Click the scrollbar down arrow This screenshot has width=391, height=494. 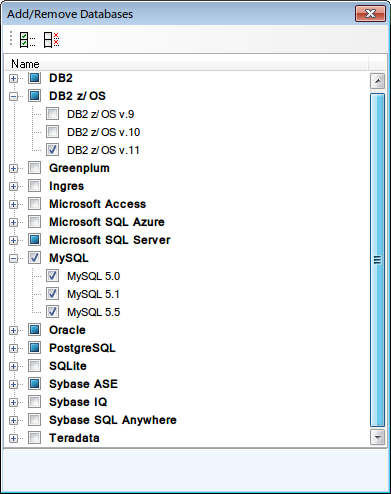(x=377, y=437)
